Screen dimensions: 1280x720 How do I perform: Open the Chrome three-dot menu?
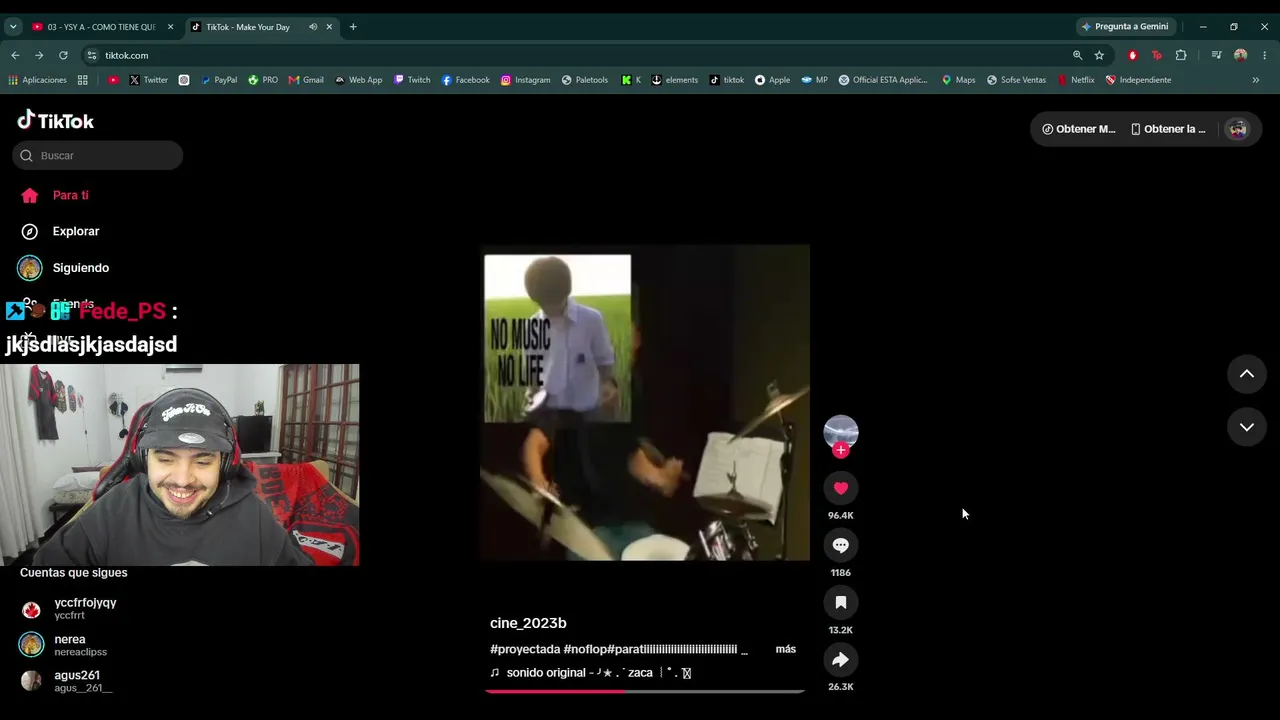pos(1265,55)
